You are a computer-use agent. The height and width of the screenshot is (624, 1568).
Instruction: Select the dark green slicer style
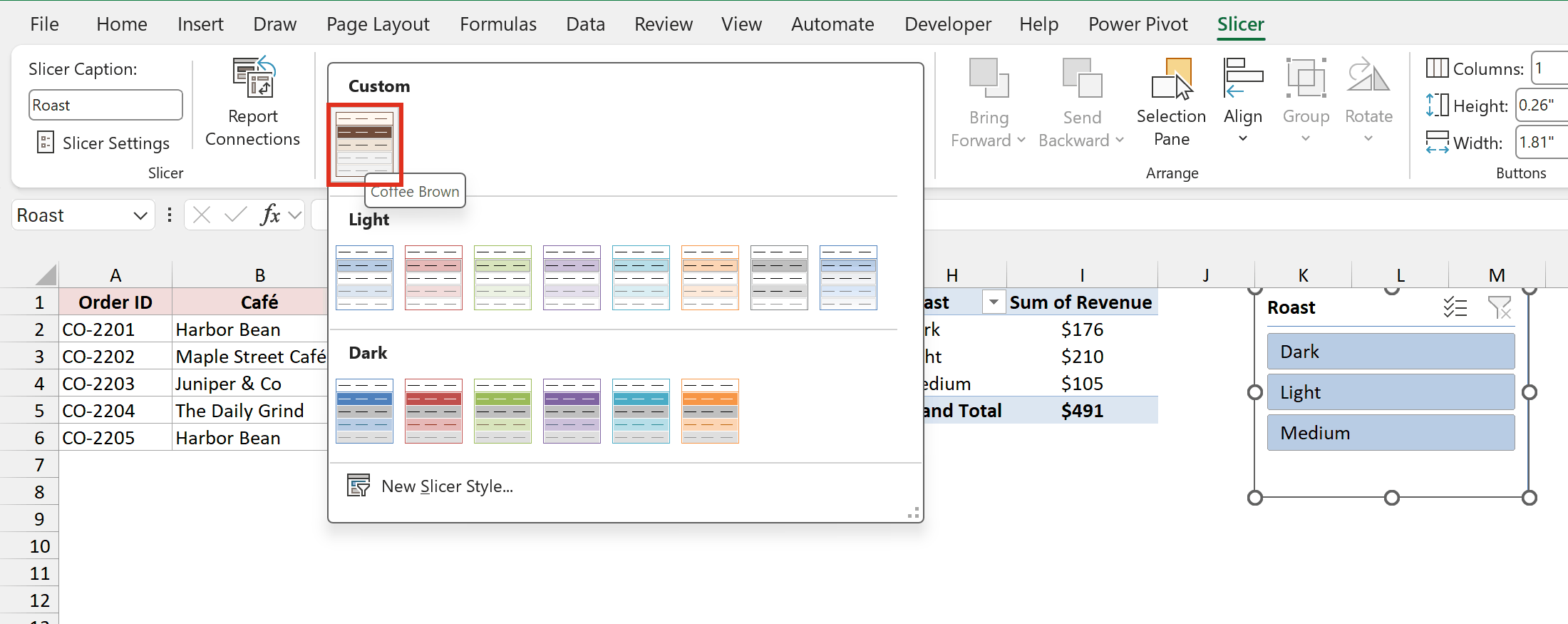[x=502, y=411]
